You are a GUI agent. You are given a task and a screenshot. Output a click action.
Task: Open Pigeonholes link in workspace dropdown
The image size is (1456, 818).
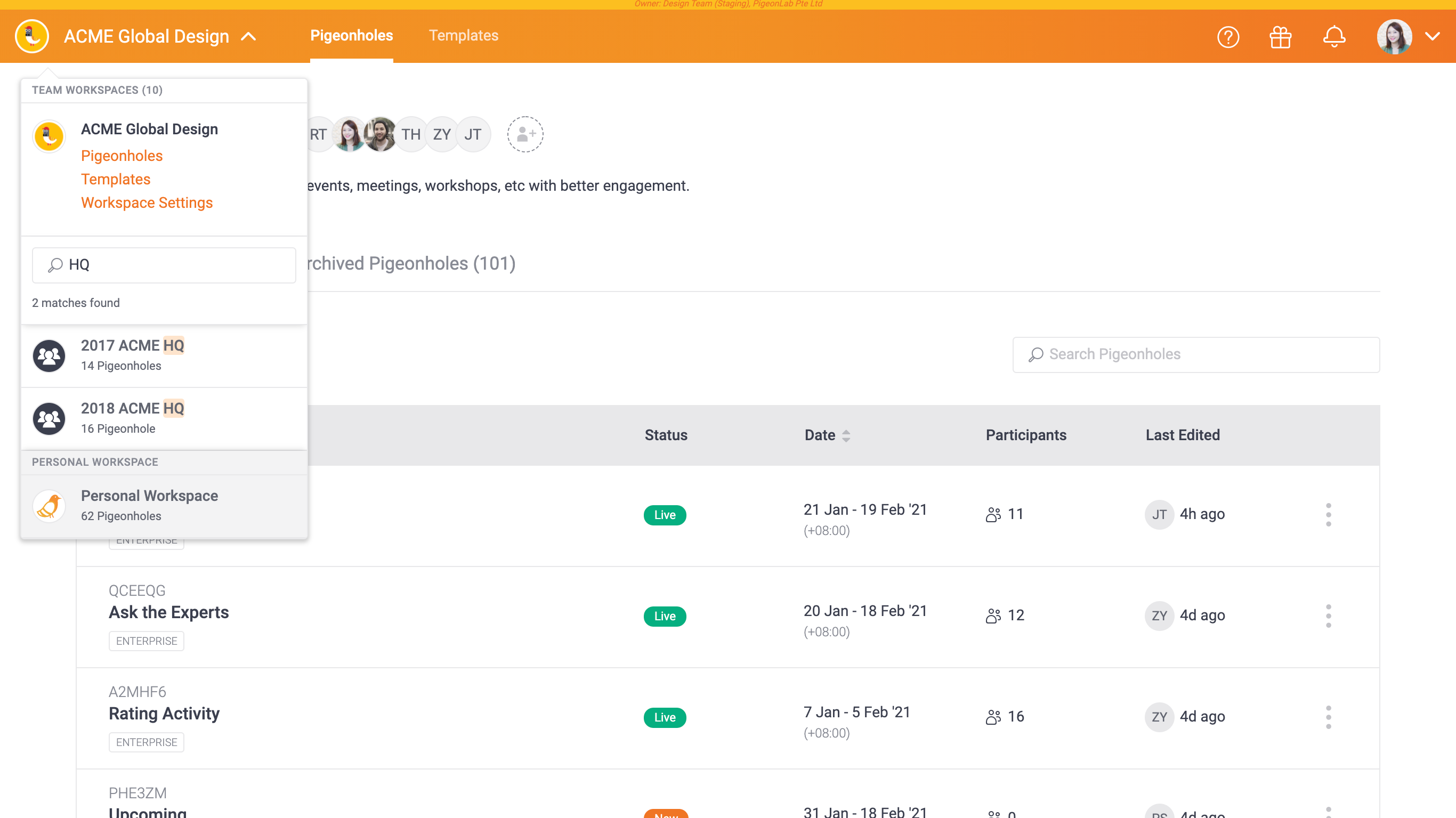point(122,156)
